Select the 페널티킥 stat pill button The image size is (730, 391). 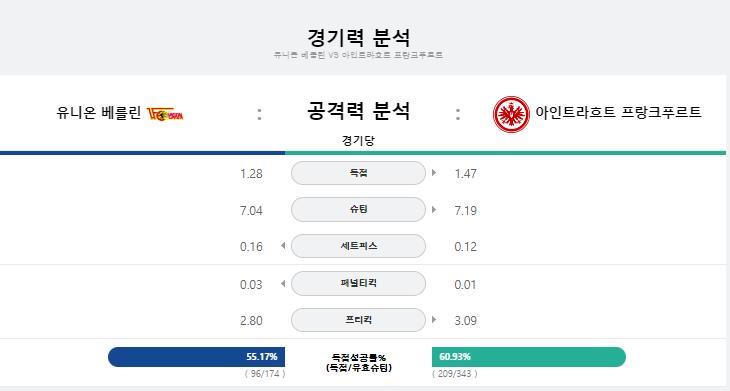(358, 283)
